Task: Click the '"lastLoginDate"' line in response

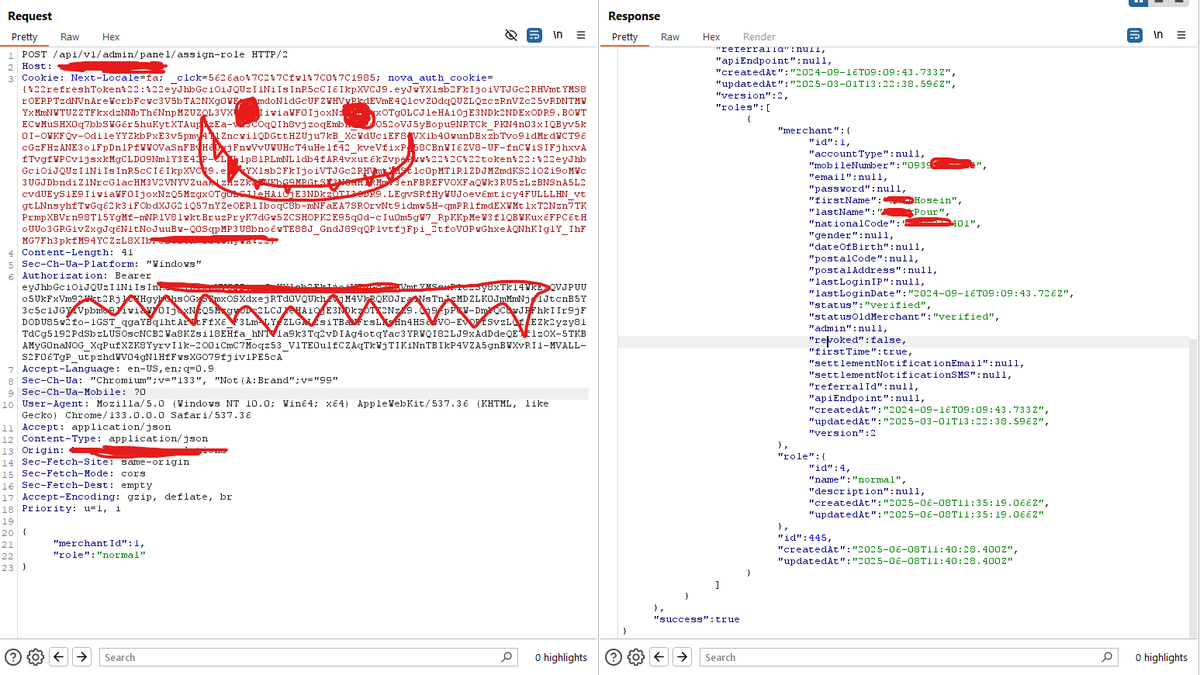Action: (940, 293)
